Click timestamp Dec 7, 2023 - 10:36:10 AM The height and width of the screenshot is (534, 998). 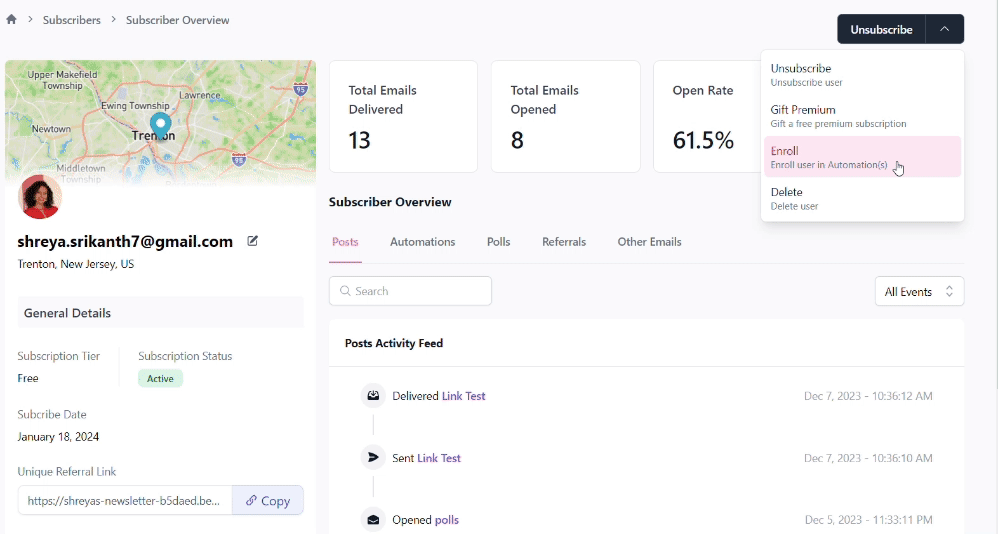868,458
